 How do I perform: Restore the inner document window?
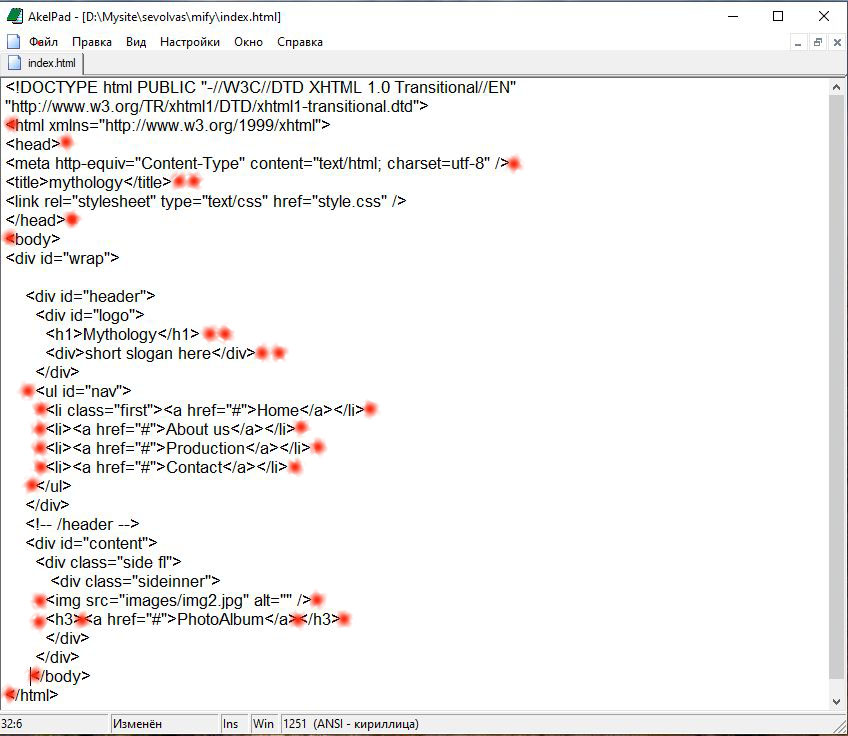tap(817, 42)
